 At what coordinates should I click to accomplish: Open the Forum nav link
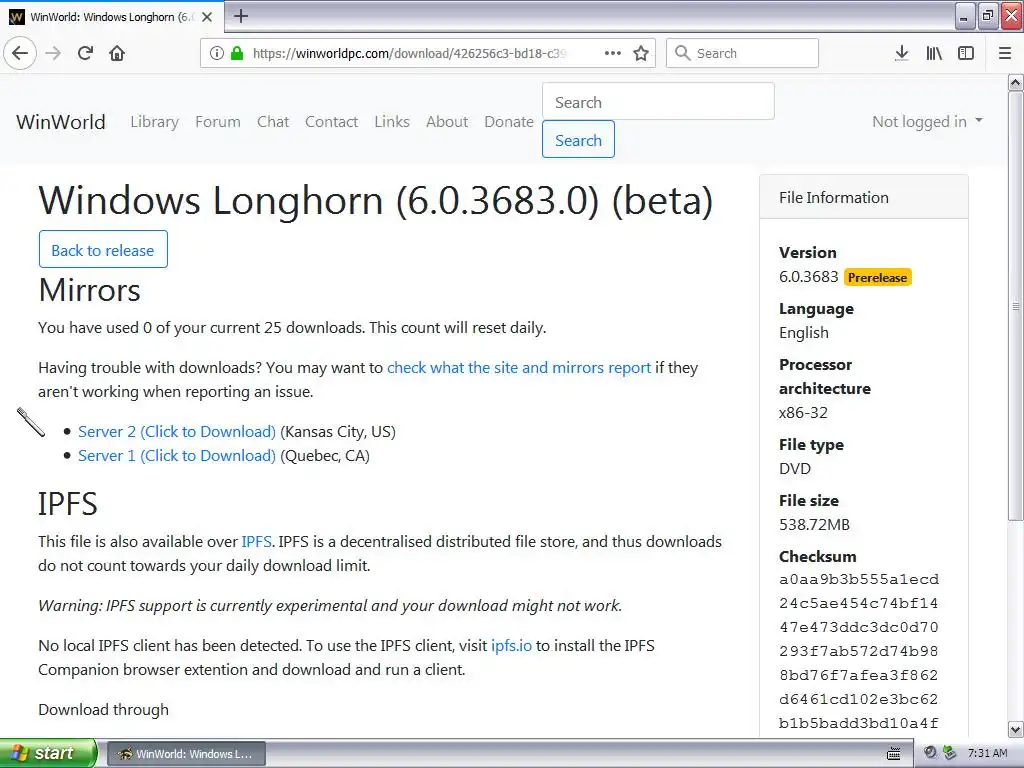(217, 121)
